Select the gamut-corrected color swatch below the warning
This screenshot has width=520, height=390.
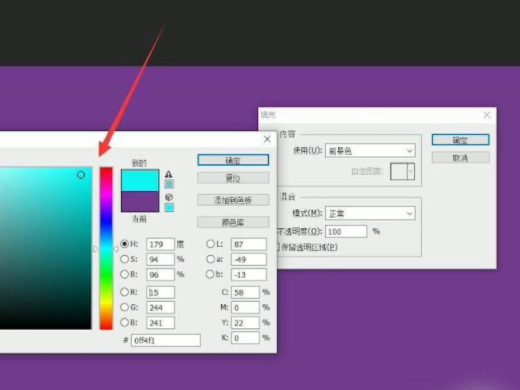point(169,184)
